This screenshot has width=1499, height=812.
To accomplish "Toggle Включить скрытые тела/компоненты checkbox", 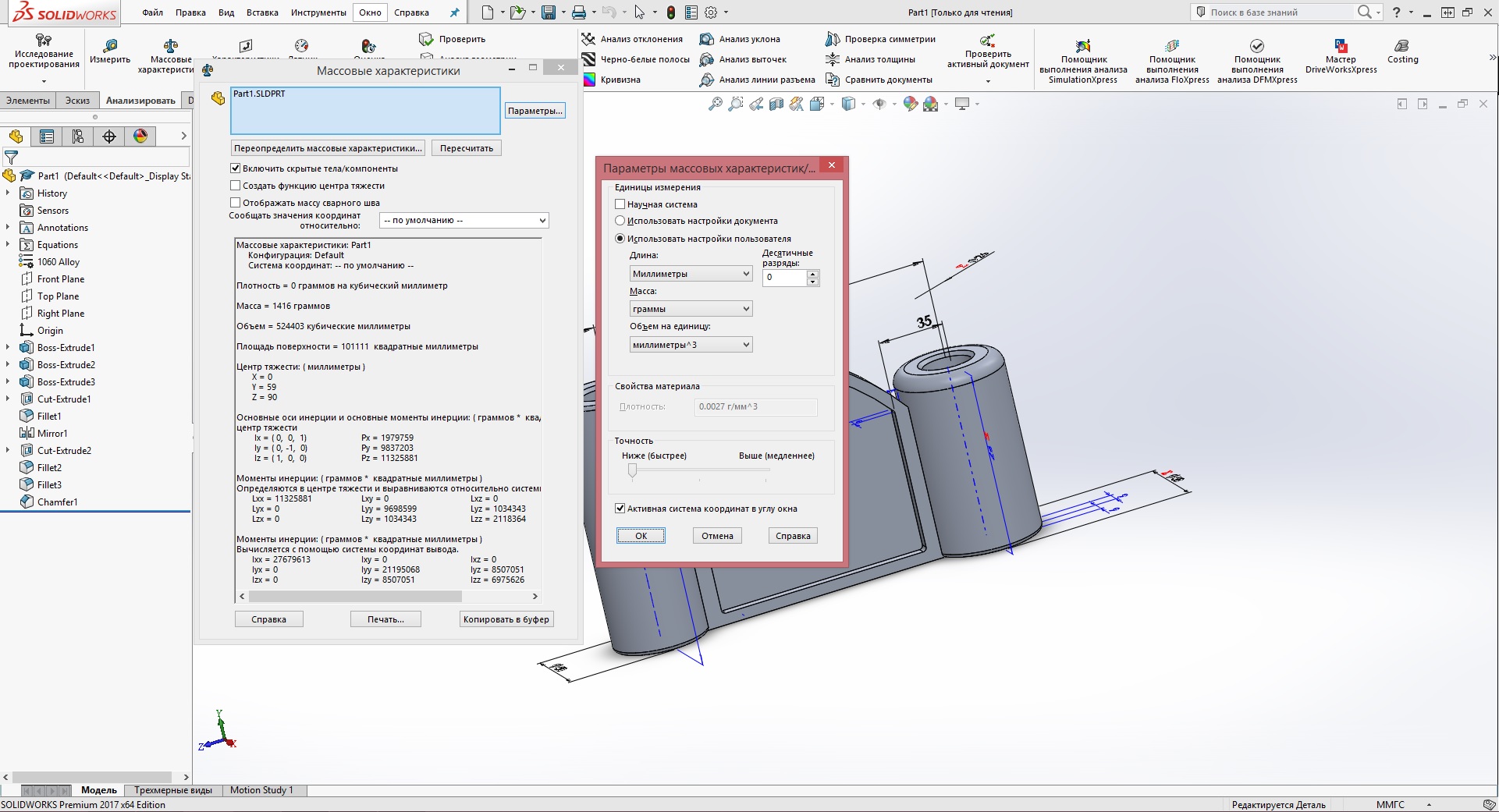I will point(236,168).
